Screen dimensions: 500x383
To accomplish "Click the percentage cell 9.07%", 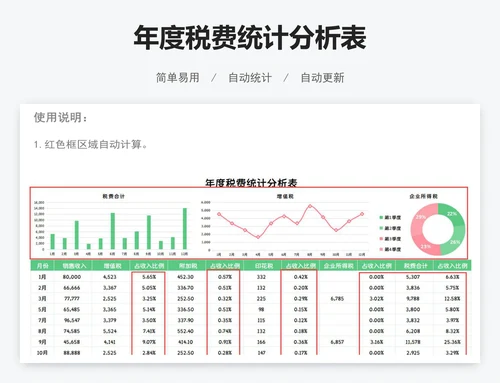I will (149, 342).
